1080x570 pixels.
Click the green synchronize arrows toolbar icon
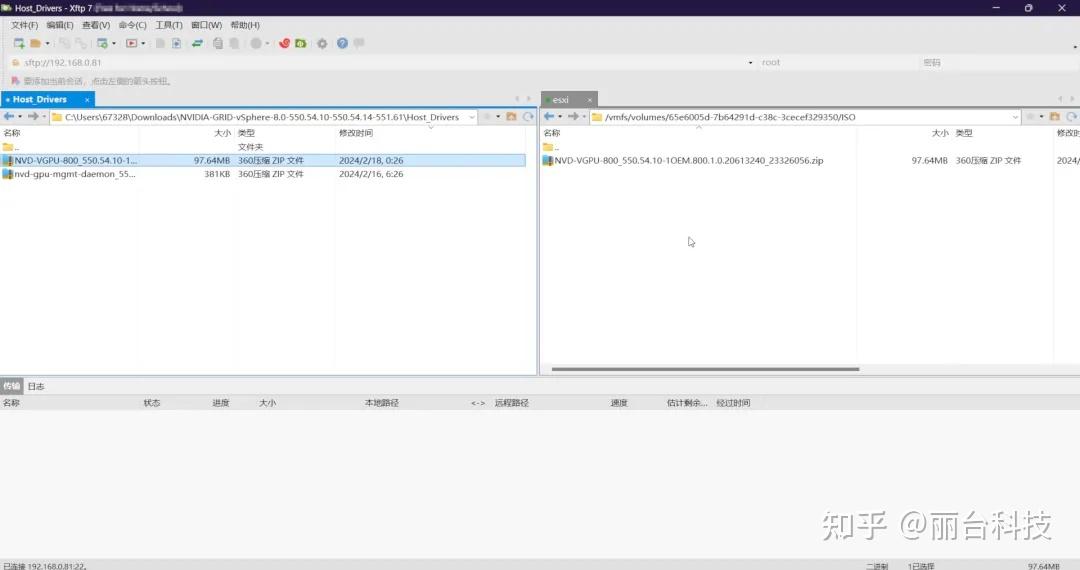pyautogui.click(x=197, y=43)
